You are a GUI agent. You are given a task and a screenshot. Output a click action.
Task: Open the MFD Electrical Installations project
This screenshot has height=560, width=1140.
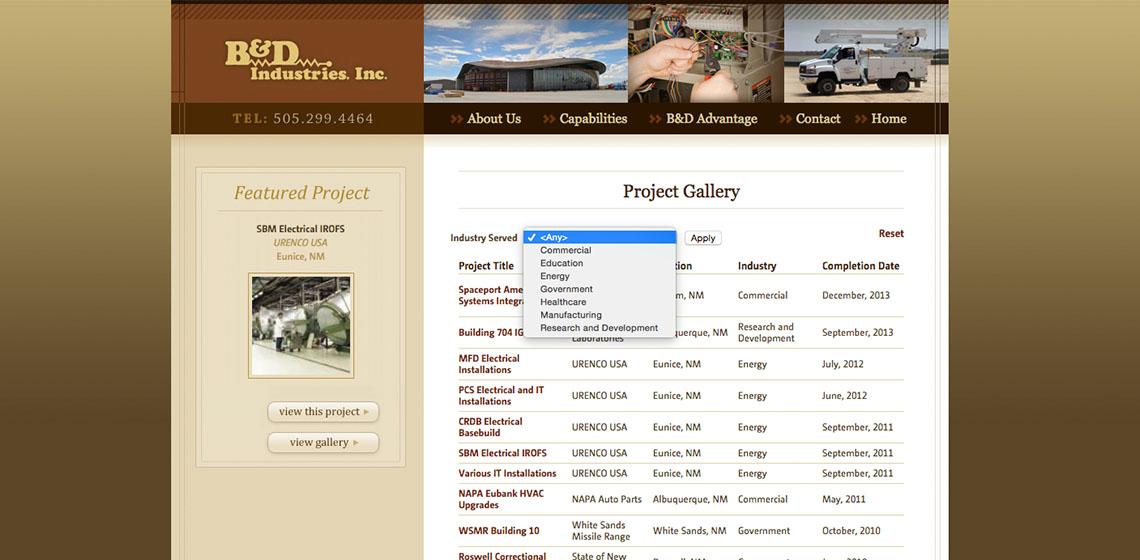(x=489, y=364)
